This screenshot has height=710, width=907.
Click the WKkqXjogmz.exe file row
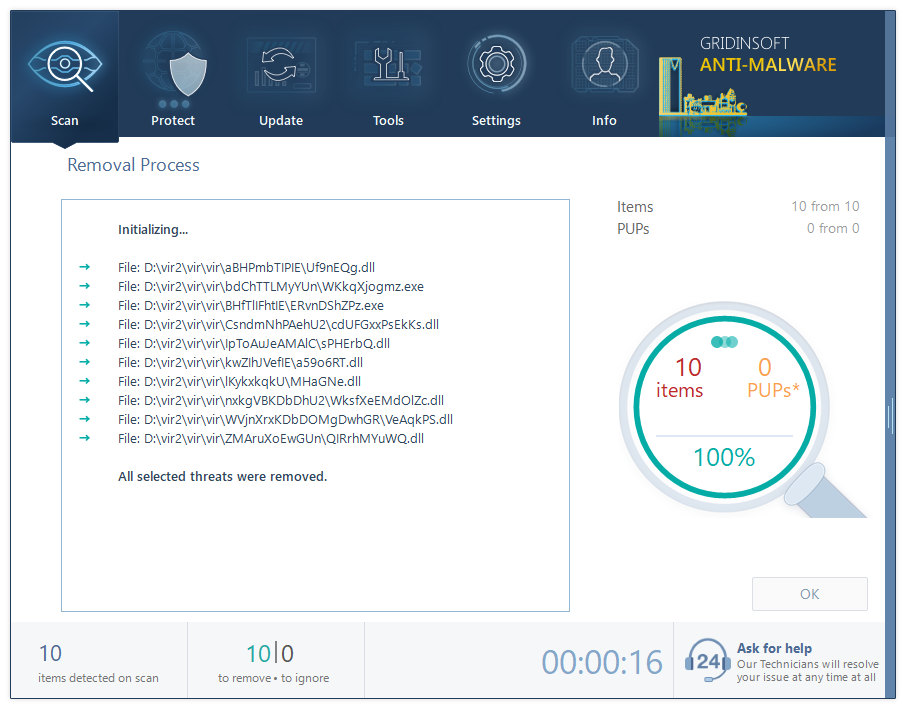pos(270,286)
